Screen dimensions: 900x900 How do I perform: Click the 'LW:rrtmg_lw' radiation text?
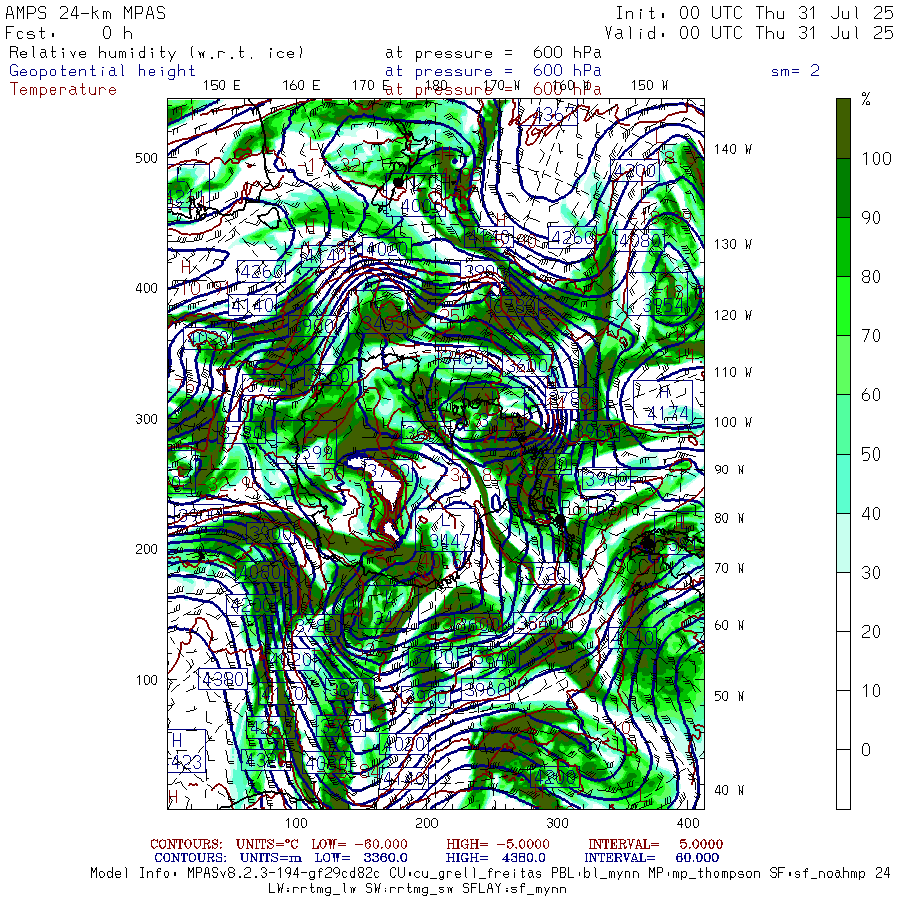312,889
